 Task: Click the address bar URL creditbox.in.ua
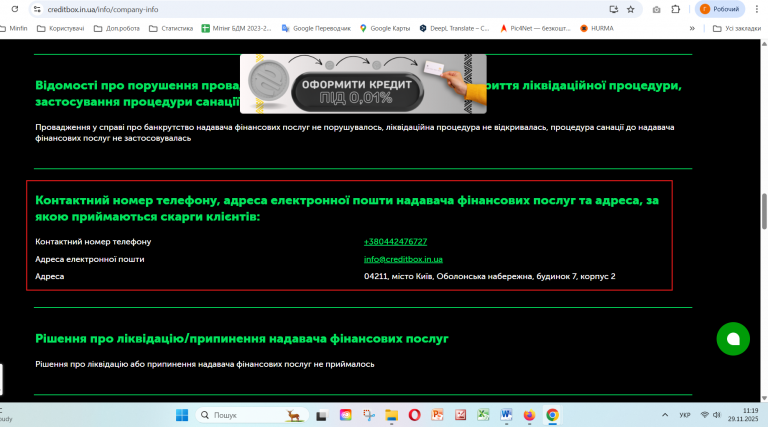tap(102, 9)
